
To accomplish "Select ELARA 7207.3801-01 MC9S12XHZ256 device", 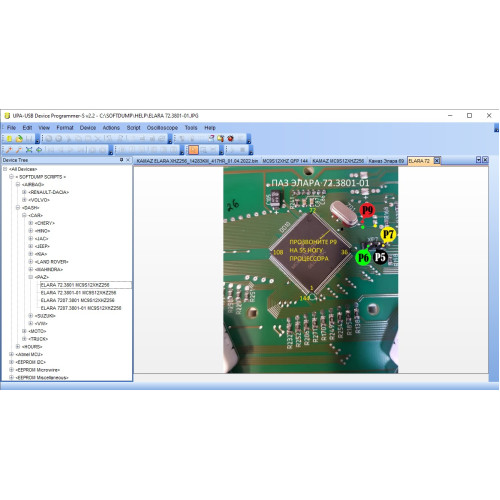I will coord(81,308).
